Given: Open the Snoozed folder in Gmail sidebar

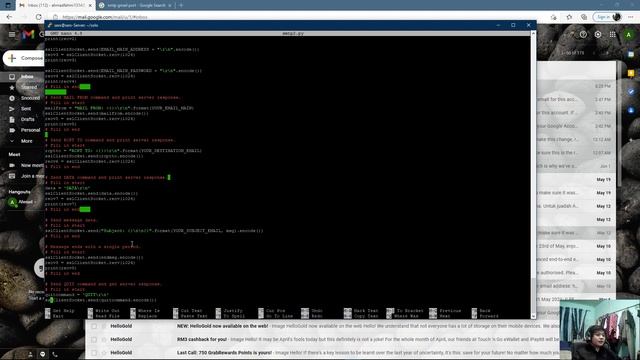Looking at the screenshot, I should click(x=31, y=98).
